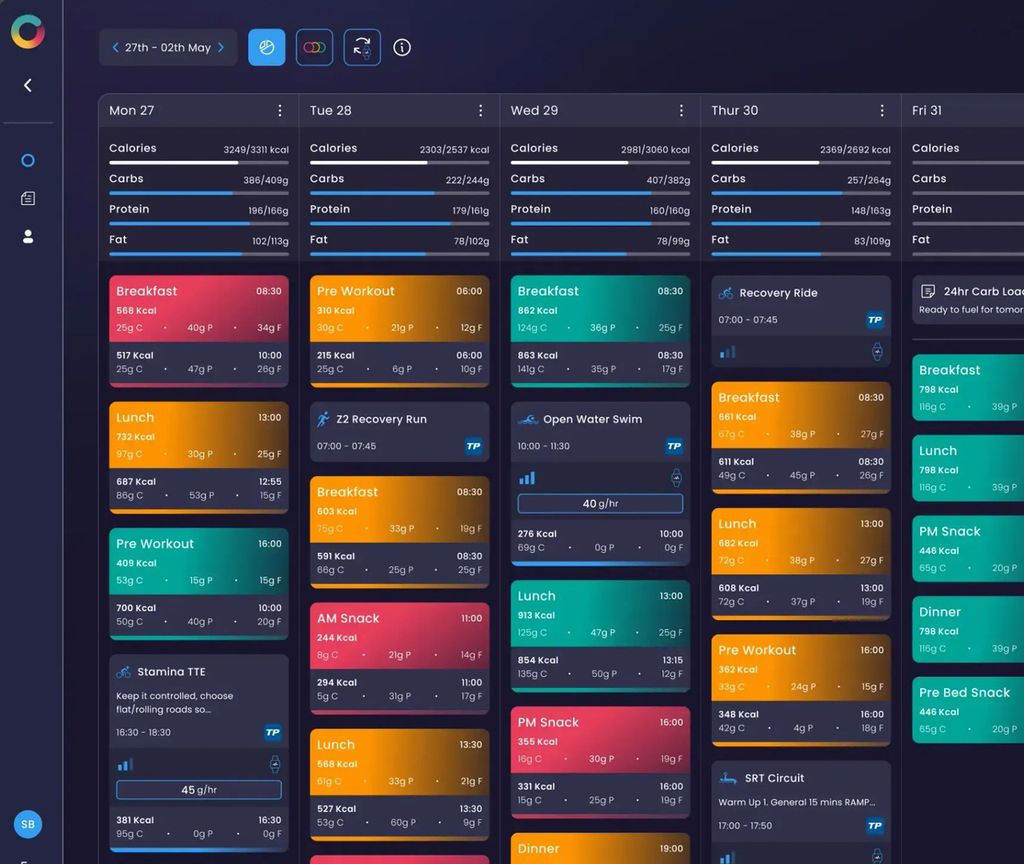
Task: Collapse the sidebar using the chevron arrow
Action: [27, 85]
